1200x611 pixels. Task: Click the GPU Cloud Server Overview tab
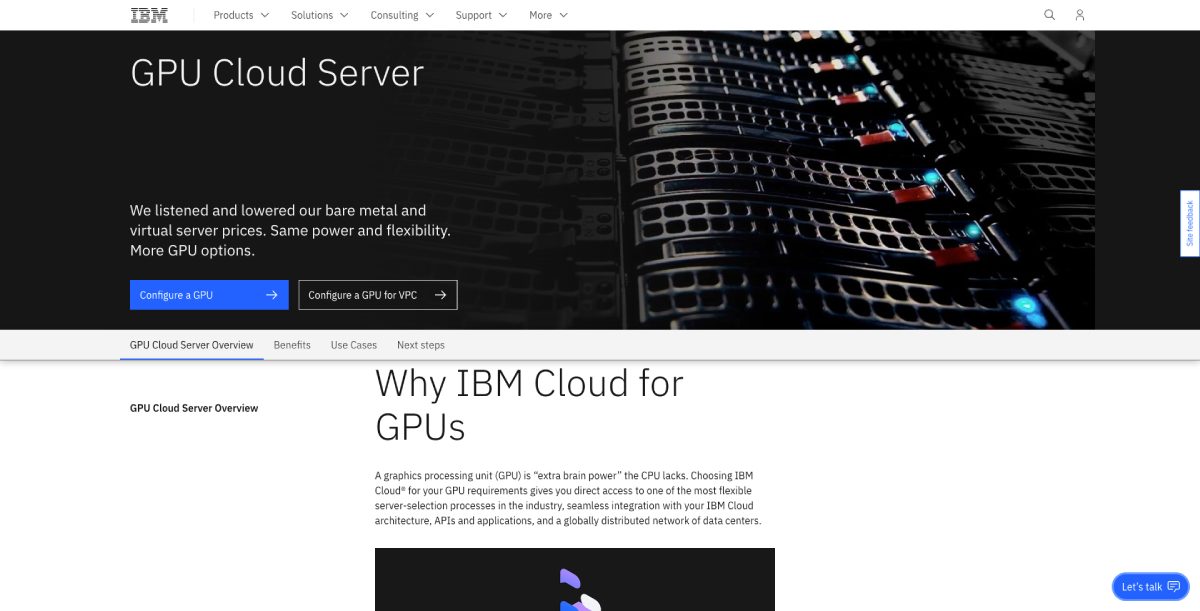pyautogui.click(x=191, y=344)
